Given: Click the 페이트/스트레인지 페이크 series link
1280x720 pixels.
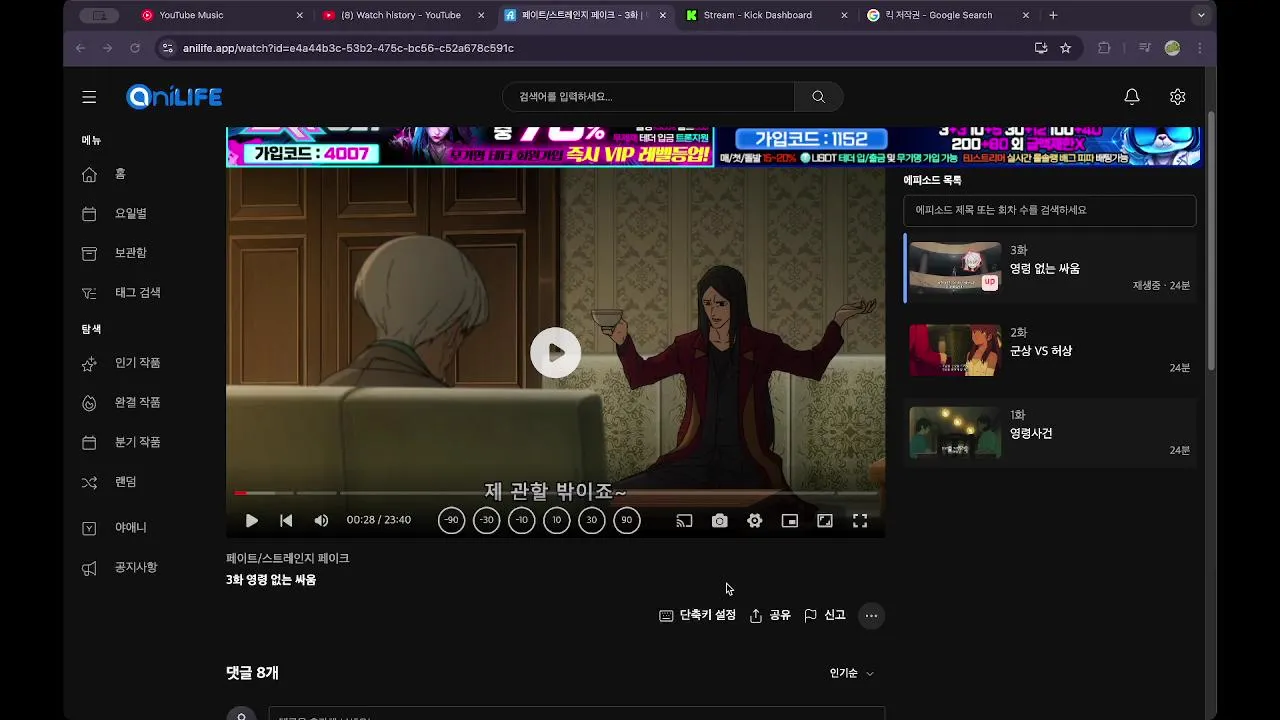Looking at the screenshot, I should [x=287, y=558].
